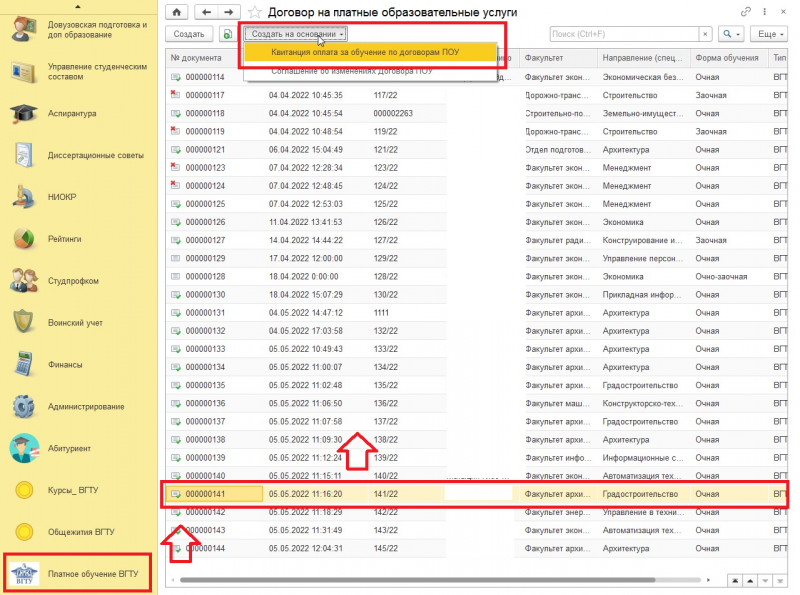The image size is (800, 595).
Task: Open the Студпрофком section
Action: coord(55,281)
